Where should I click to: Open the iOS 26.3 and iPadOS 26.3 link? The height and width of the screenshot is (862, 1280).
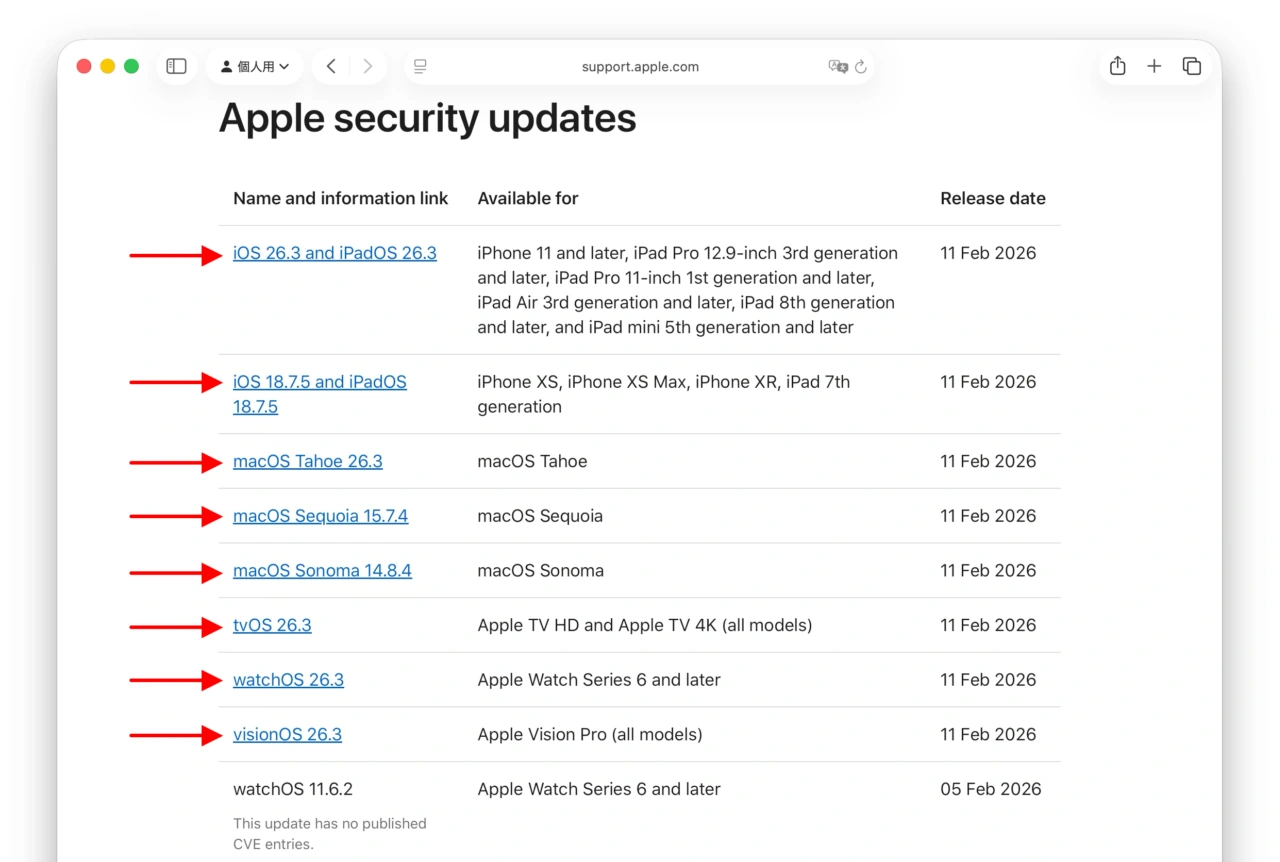point(334,253)
